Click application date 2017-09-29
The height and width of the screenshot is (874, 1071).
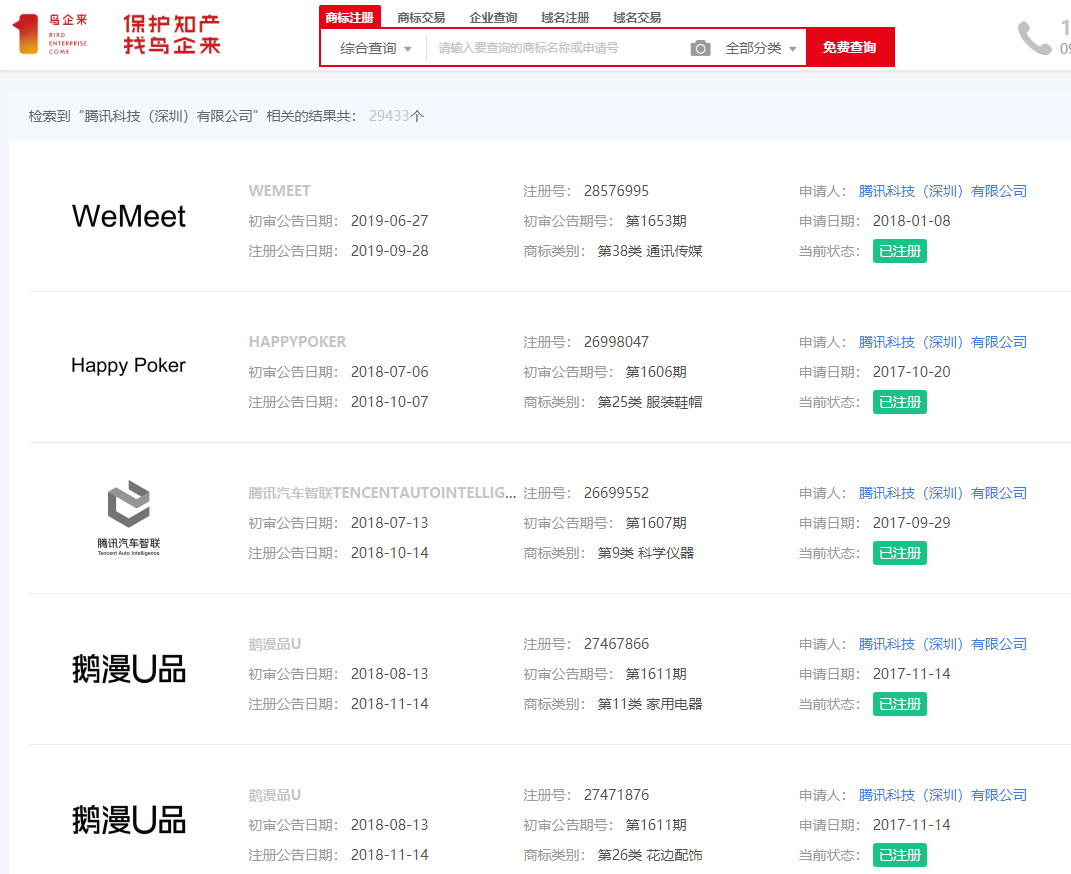(911, 523)
